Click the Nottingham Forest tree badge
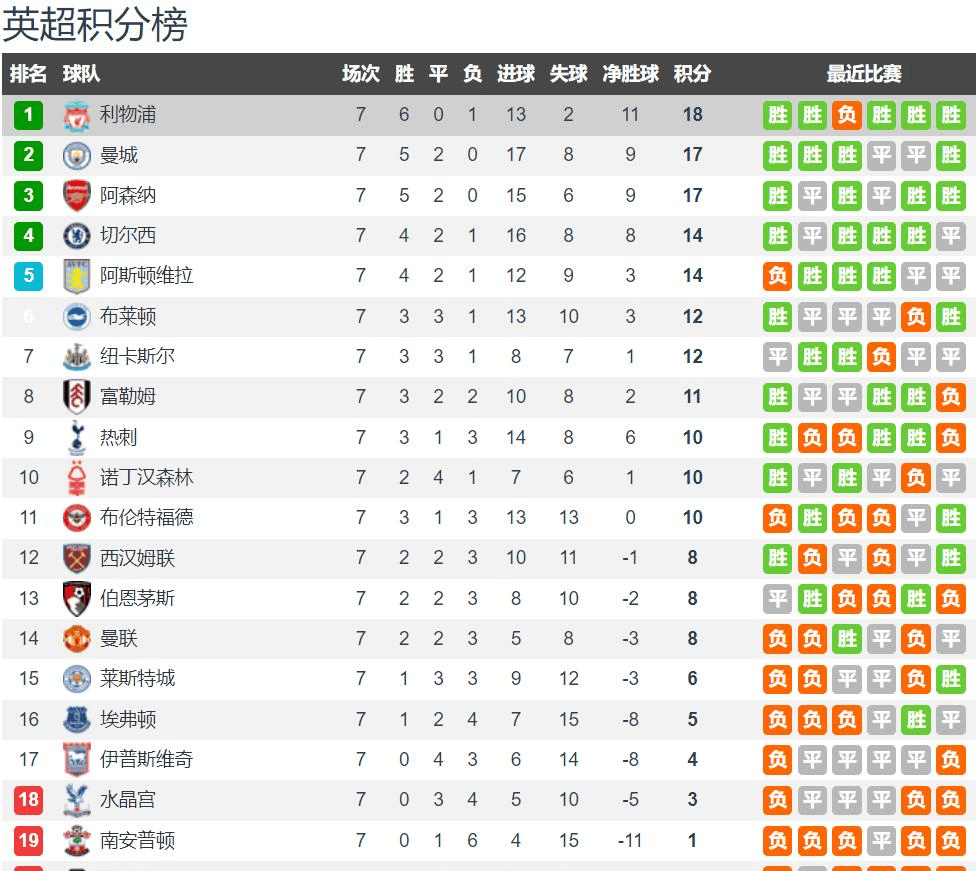 [x=77, y=478]
